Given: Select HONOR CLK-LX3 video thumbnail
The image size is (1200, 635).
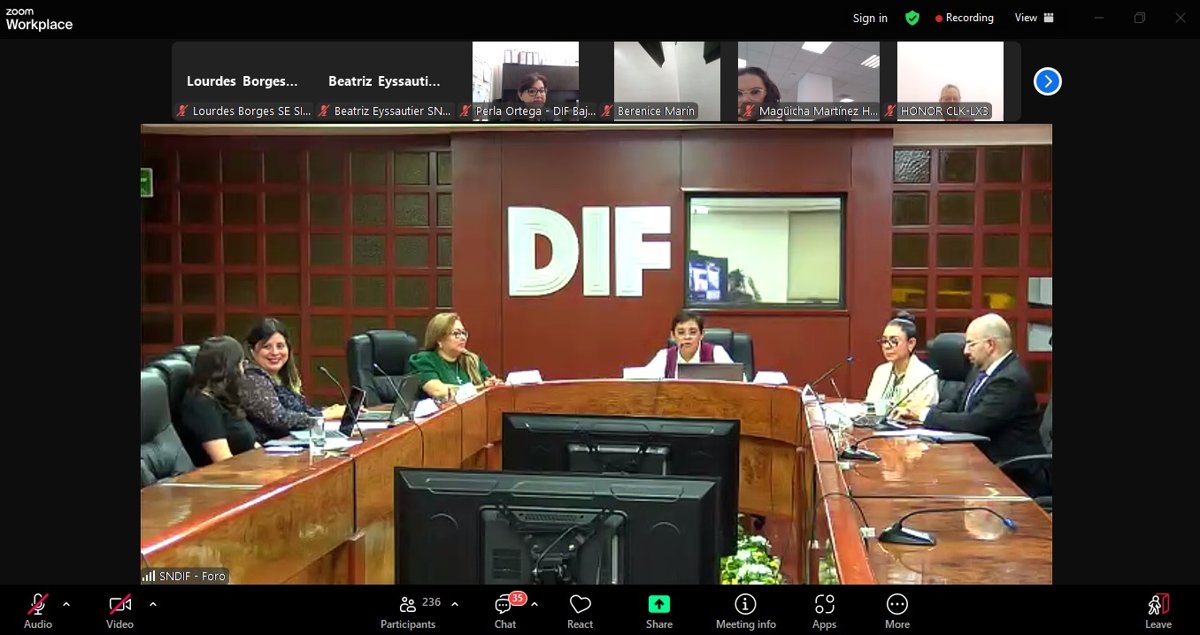Looking at the screenshot, I should 951,81.
